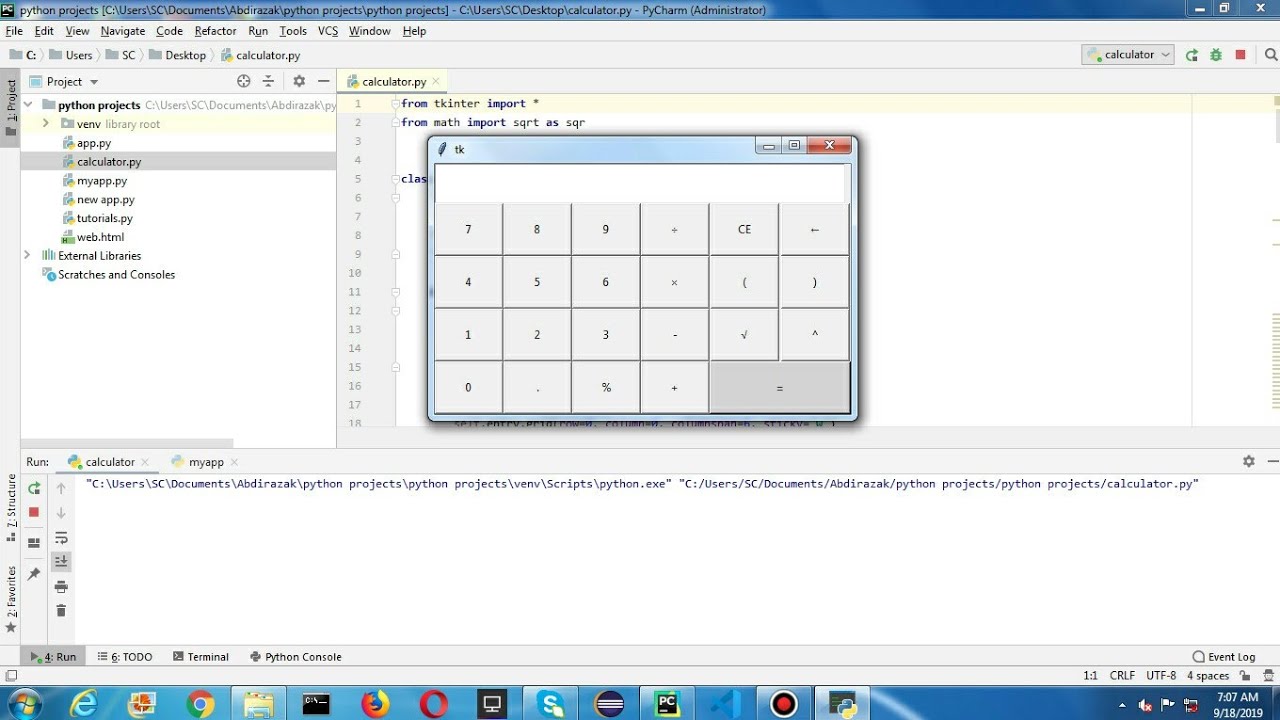Clear all console output with trash icon
The height and width of the screenshot is (720, 1280).
tap(61, 611)
